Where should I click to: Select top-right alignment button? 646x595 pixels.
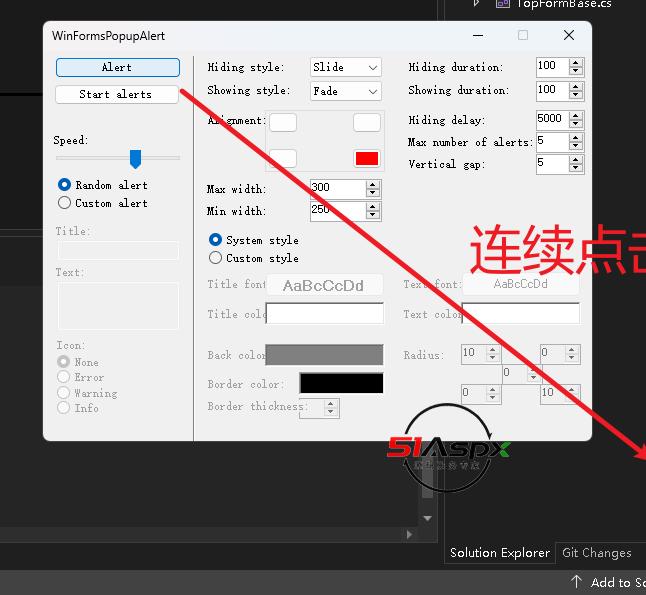pyautogui.click(x=367, y=122)
